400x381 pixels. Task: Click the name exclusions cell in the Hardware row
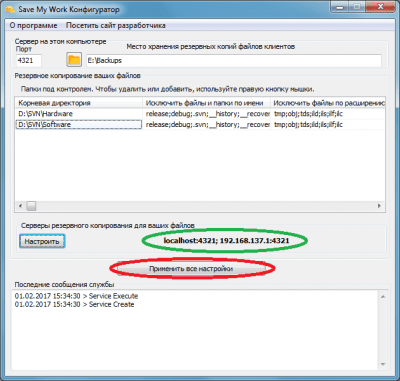(x=206, y=114)
